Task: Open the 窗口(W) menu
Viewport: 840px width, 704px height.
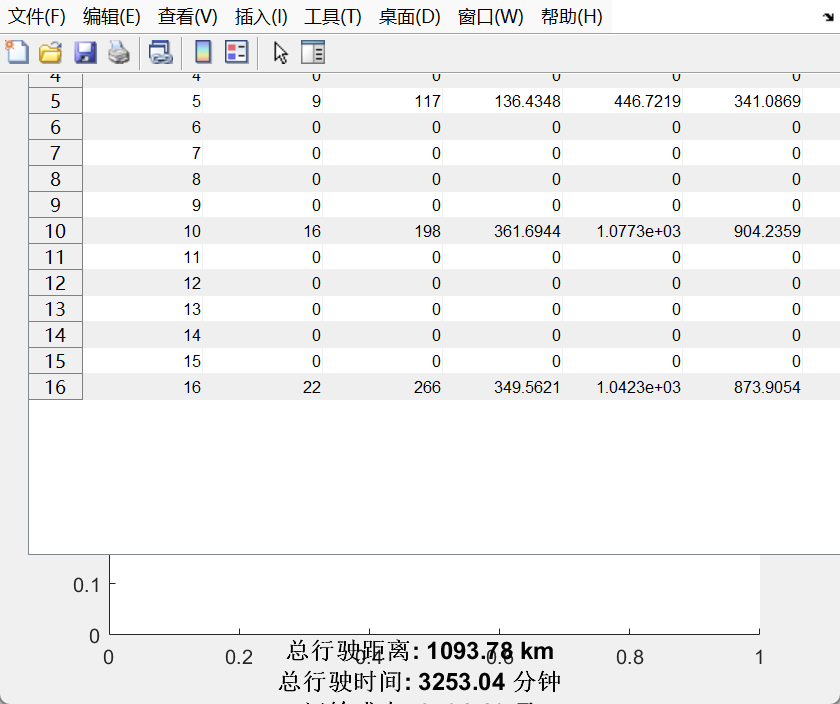Action: coord(490,17)
